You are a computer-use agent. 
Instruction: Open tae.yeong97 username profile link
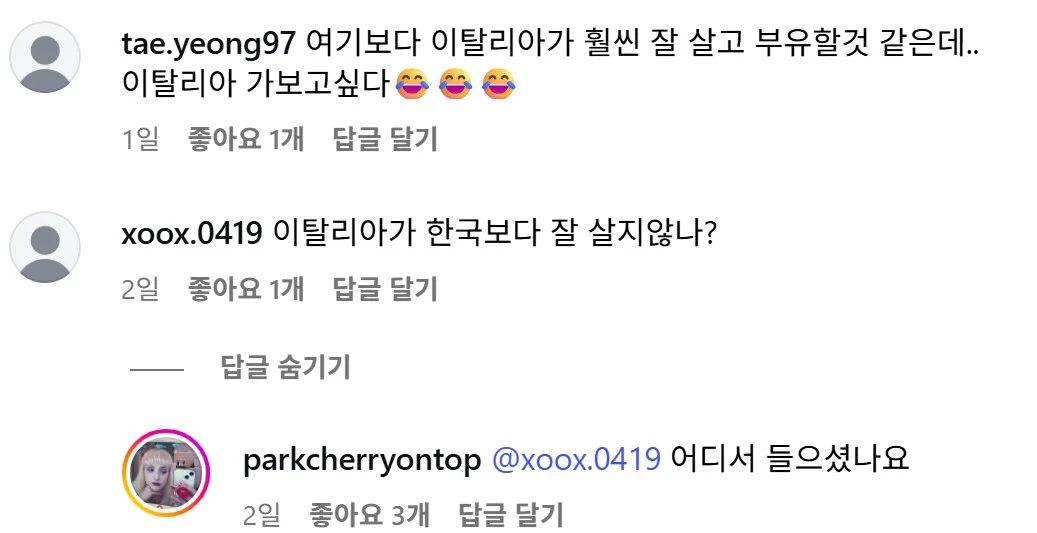pyautogui.click(x=208, y=44)
